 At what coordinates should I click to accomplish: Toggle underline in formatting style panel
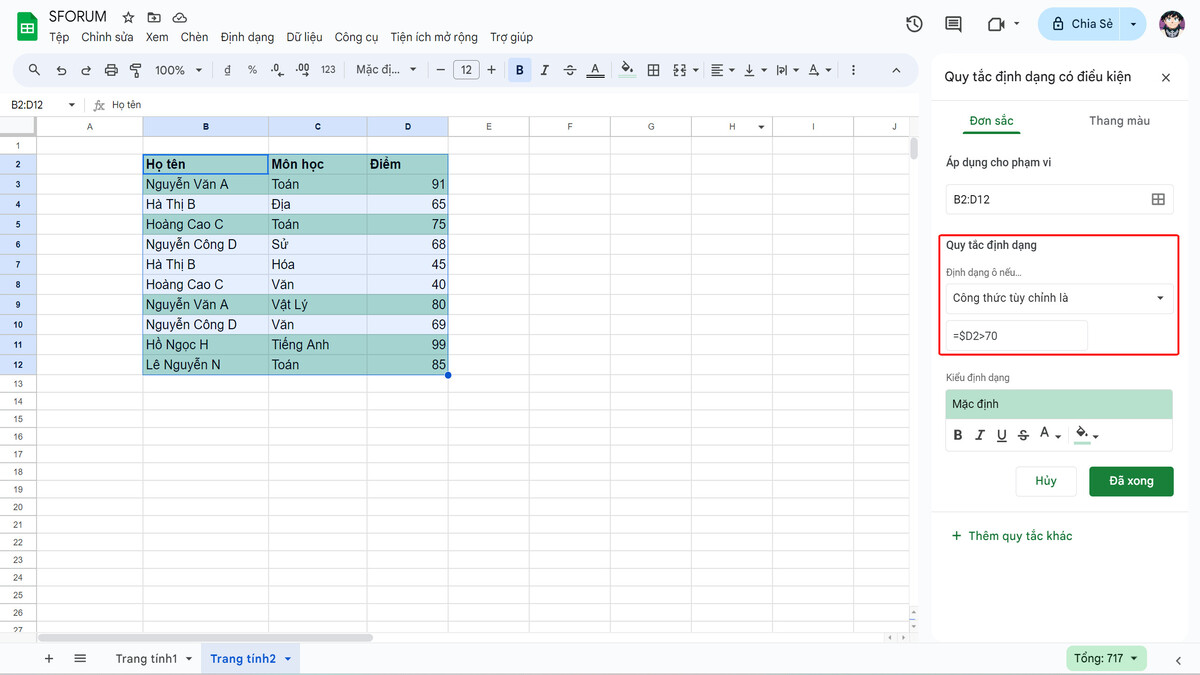[x=1001, y=435]
